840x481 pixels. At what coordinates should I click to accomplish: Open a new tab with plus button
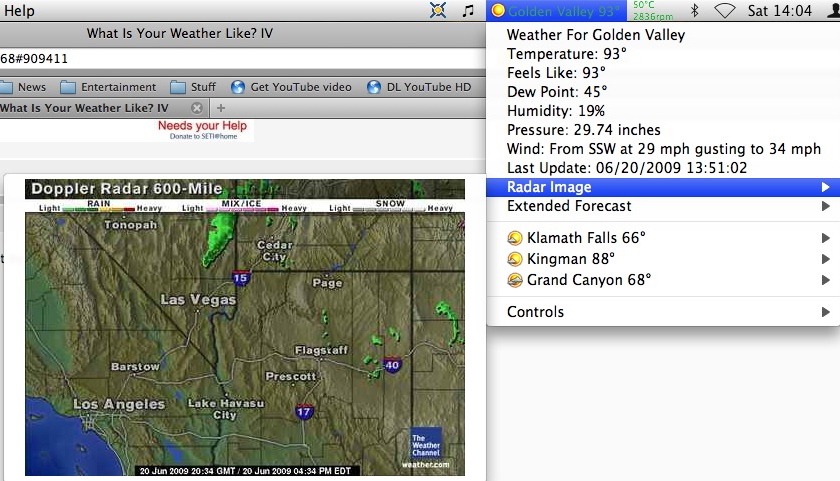coord(221,108)
